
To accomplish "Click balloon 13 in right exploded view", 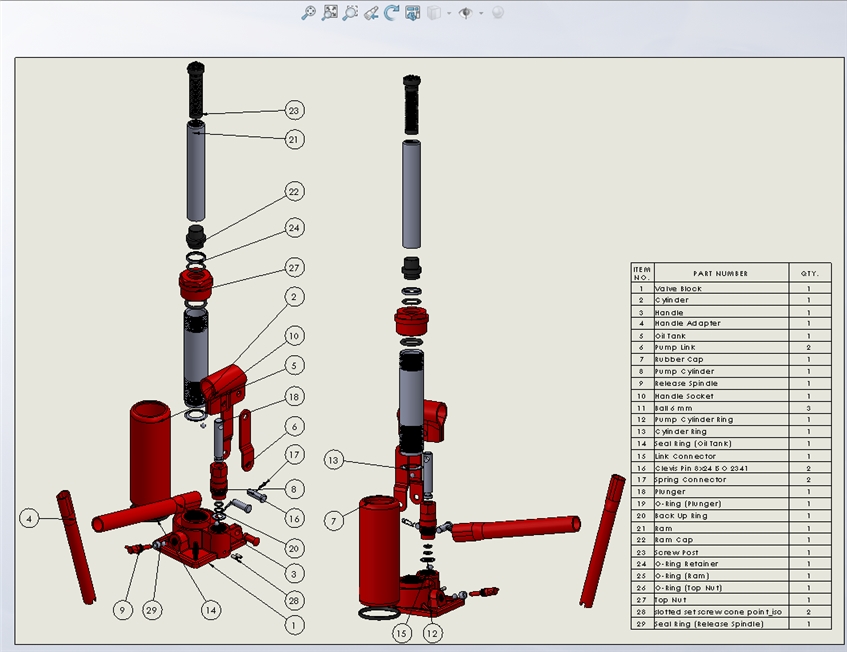I will [333, 460].
